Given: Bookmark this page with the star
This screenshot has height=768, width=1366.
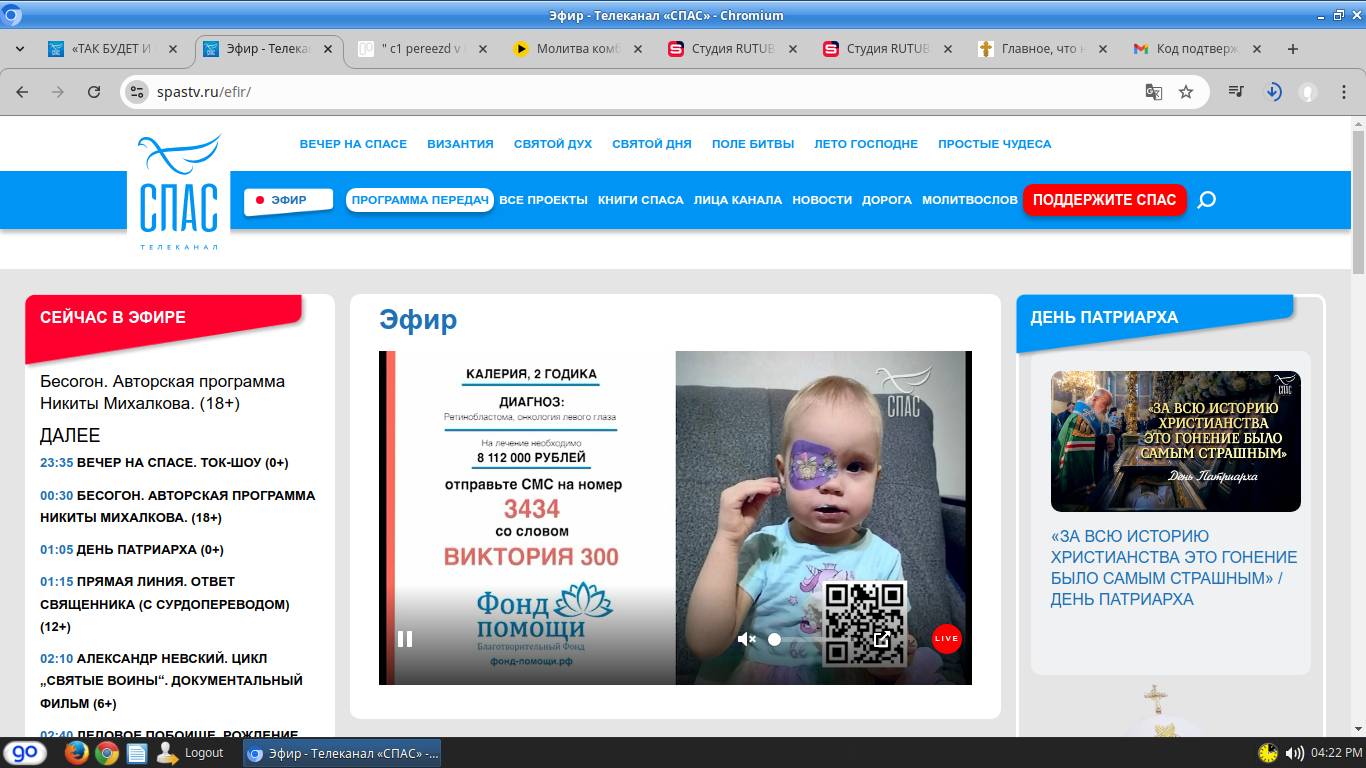Looking at the screenshot, I should pos(1186,92).
